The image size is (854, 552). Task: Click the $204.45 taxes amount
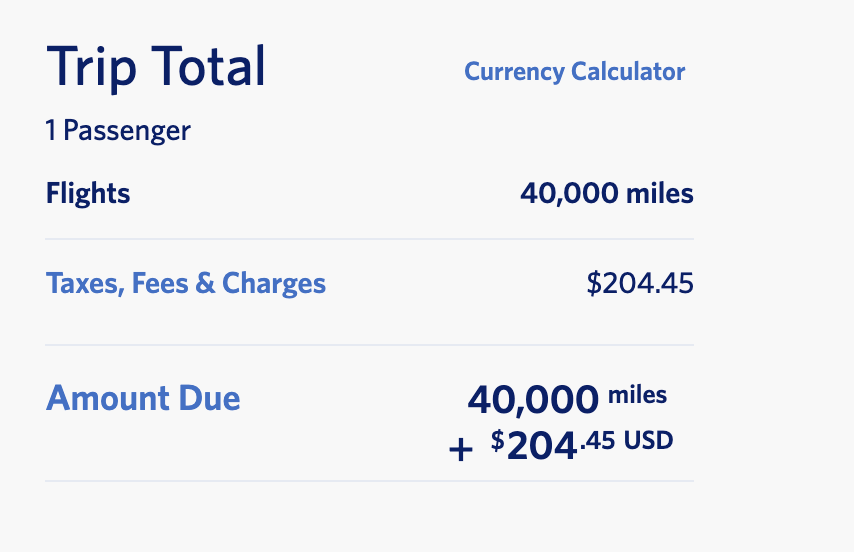[x=640, y=283]
